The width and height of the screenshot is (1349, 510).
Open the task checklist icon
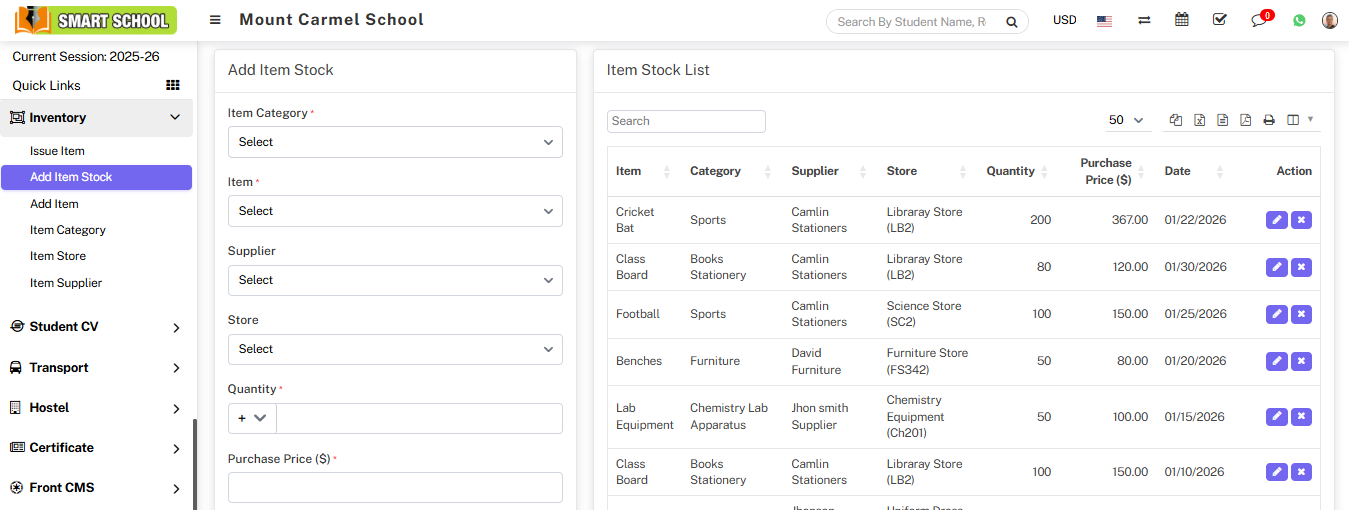pos(1219,20)
